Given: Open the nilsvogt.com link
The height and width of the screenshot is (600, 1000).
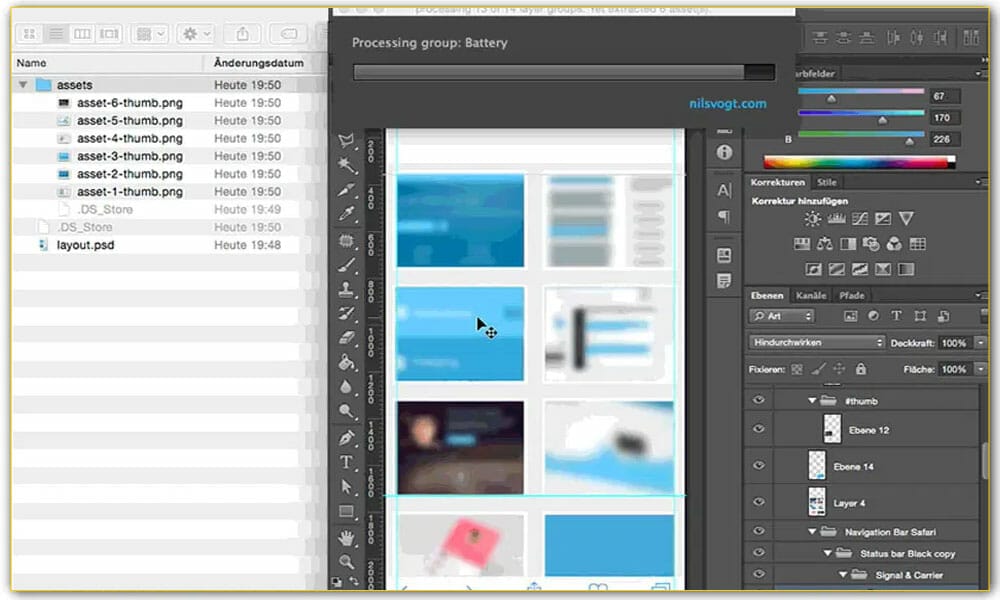Looking at the screenshot, I should [728, 103].
